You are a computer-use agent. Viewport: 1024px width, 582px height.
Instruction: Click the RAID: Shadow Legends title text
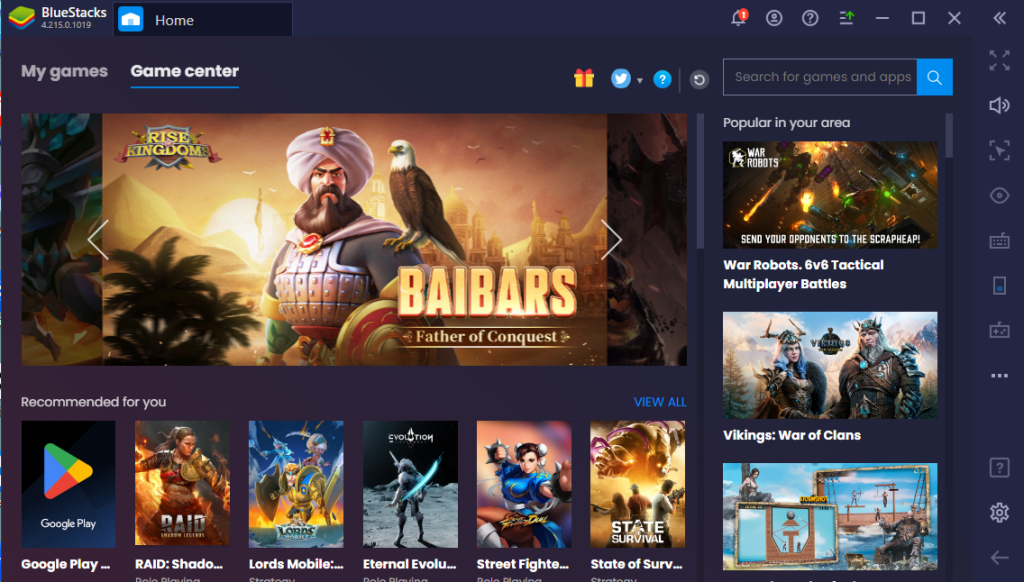179,564
